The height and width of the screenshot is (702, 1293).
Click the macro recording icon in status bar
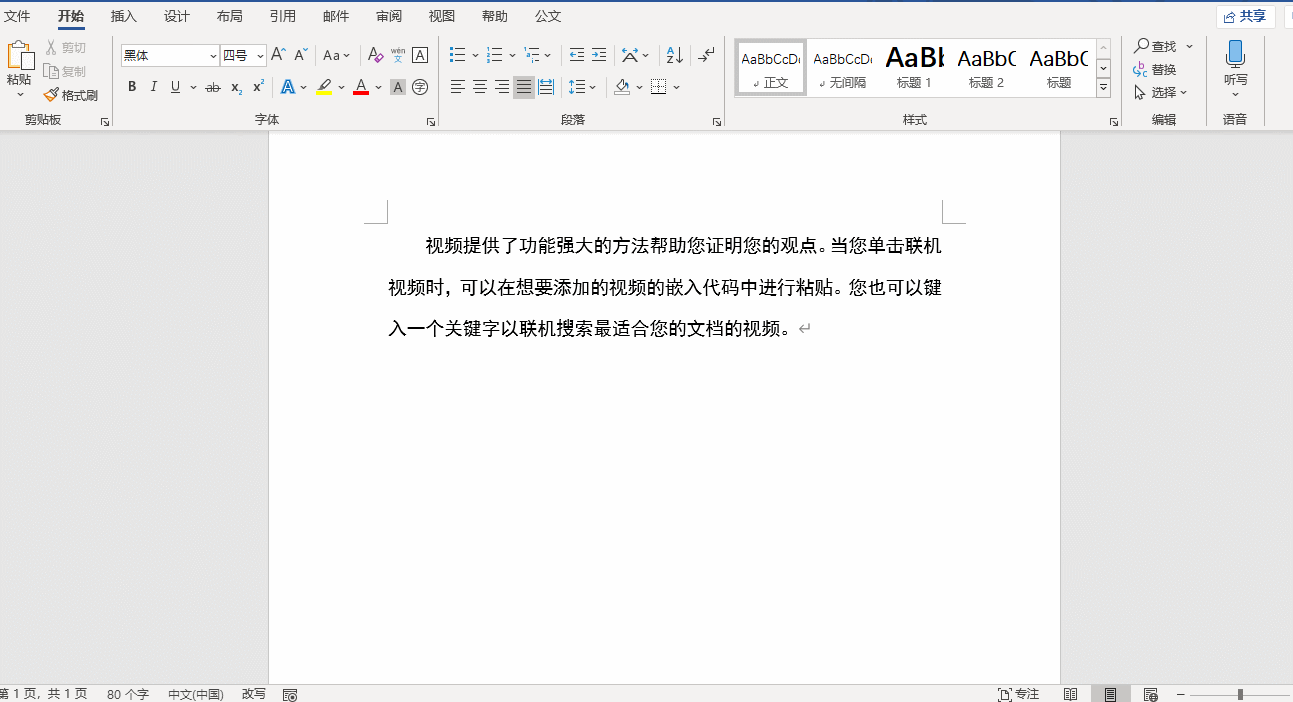(x=290, y=694)
